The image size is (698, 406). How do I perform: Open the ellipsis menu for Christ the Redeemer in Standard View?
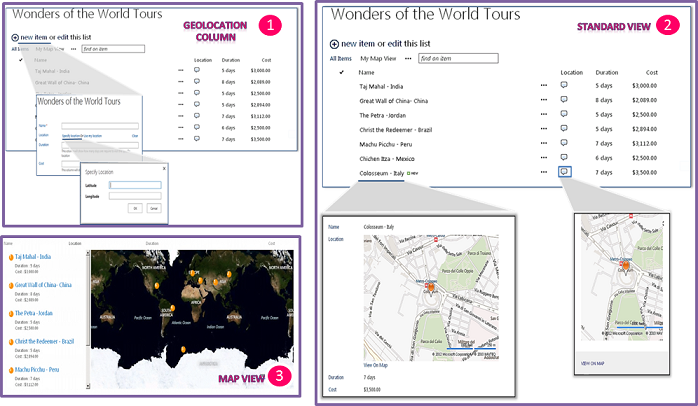click(x=544, y=129)
